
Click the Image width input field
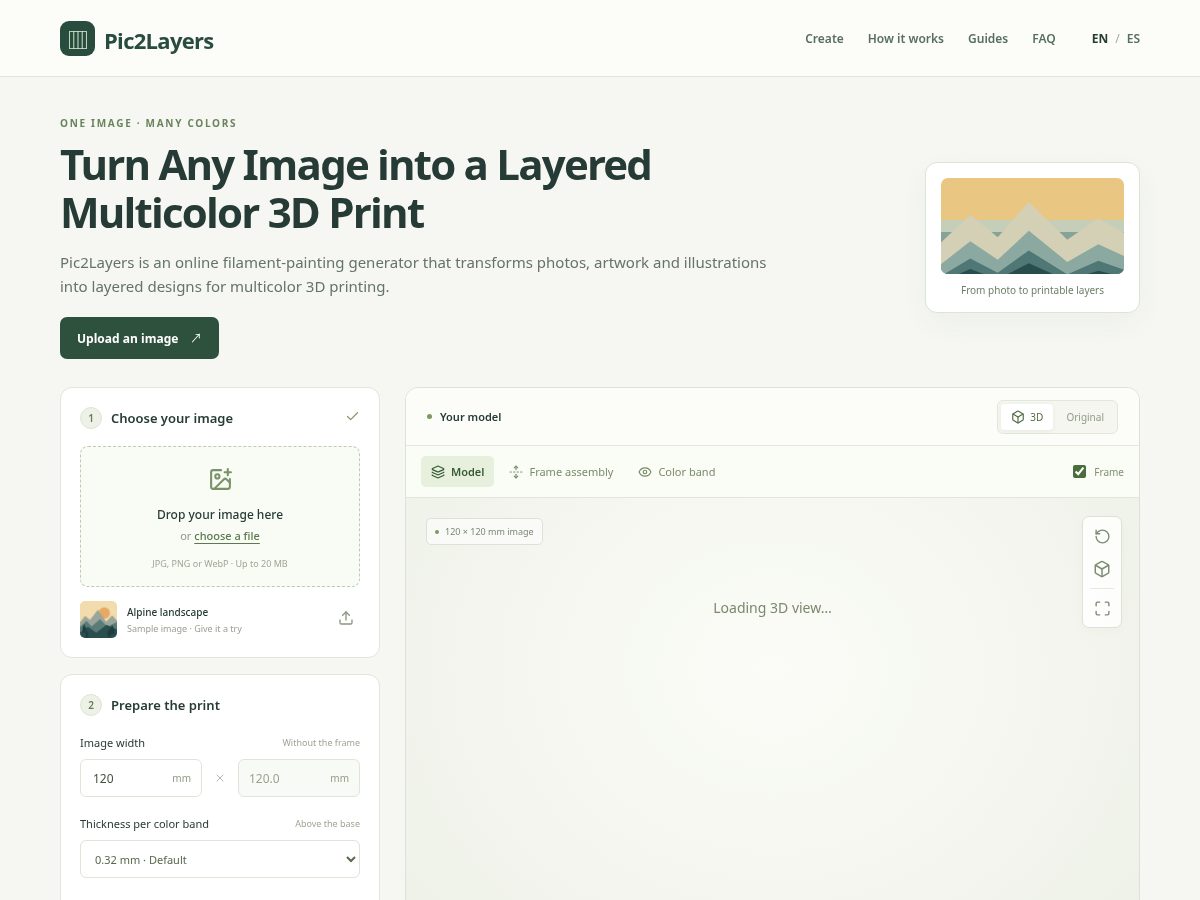click(x=141, y=778)
